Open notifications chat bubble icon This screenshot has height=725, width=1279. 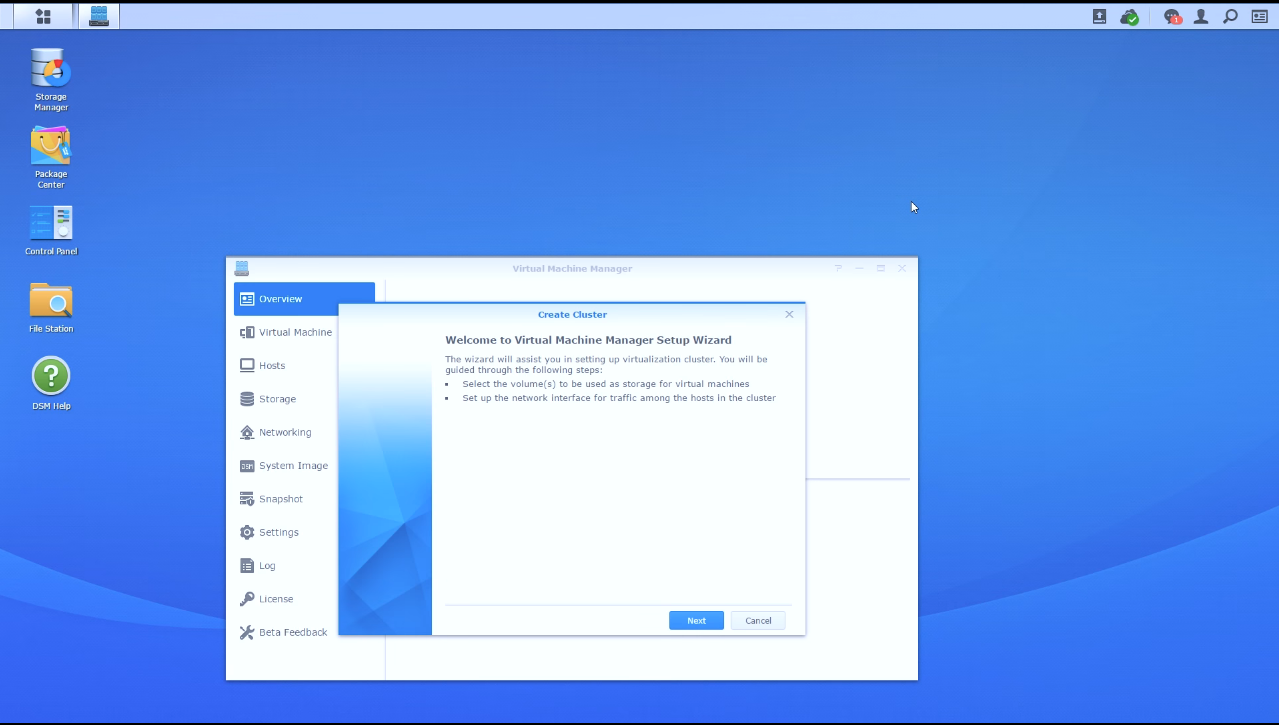(1172, 16)
